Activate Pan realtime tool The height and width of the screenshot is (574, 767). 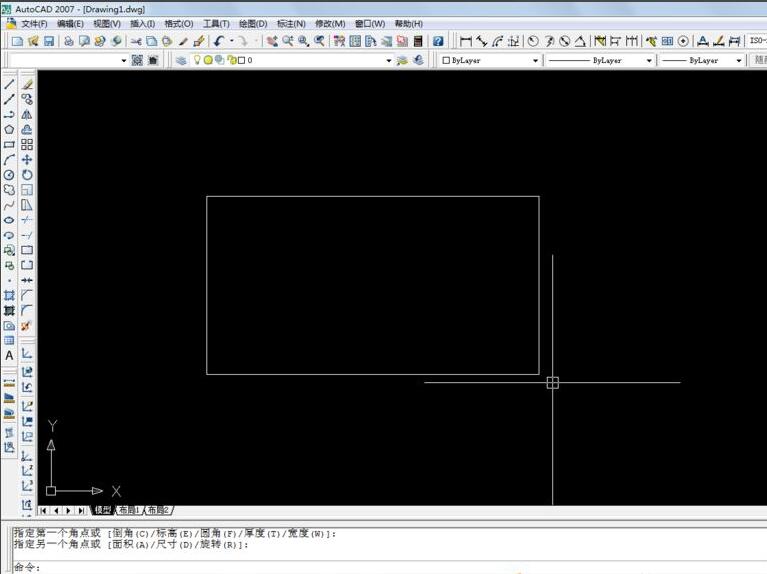(x=272, y=42)
